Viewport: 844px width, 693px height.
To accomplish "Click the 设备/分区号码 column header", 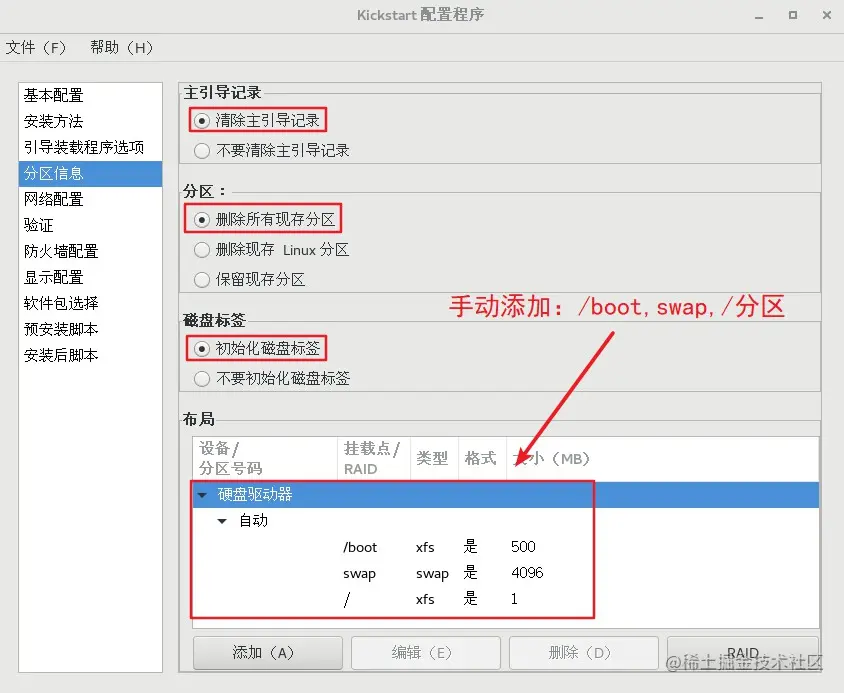I will point(265,458).
